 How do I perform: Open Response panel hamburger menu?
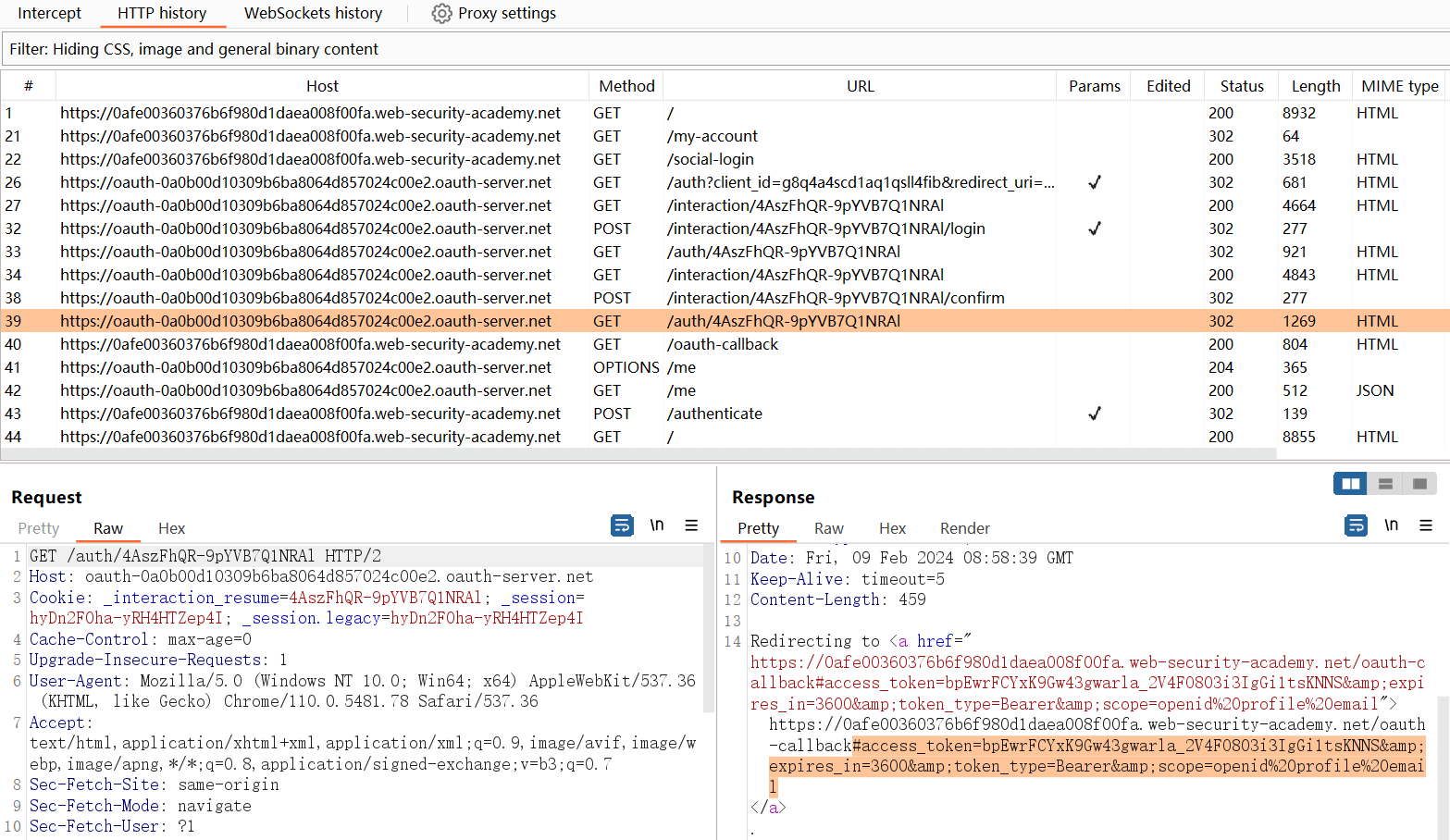click(1426, 525)
